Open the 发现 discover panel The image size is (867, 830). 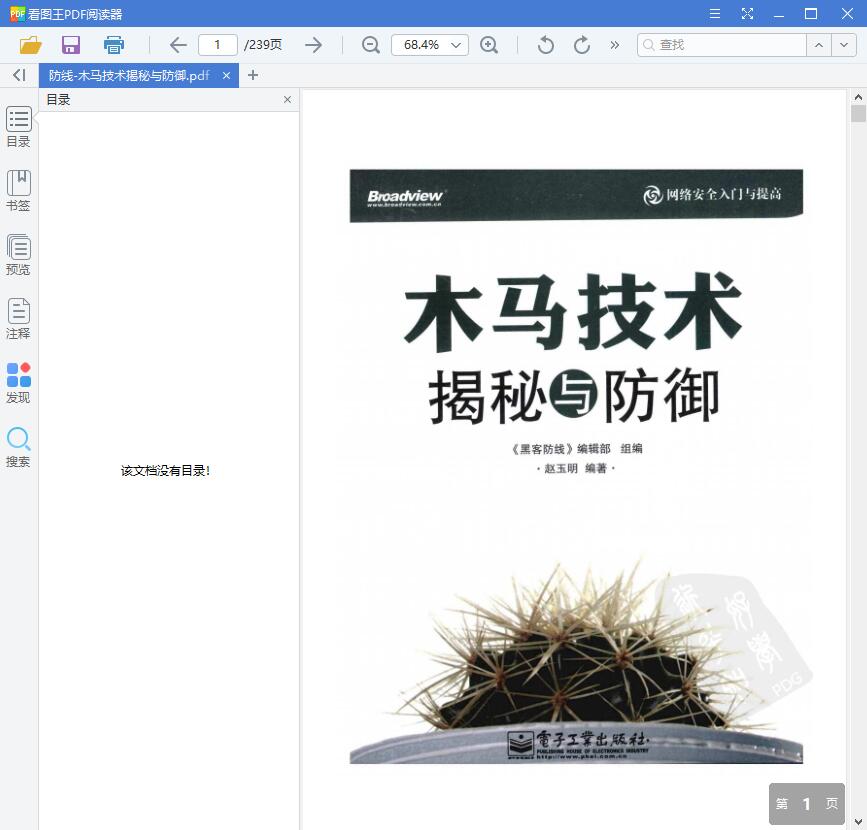(x=18, y=383)
